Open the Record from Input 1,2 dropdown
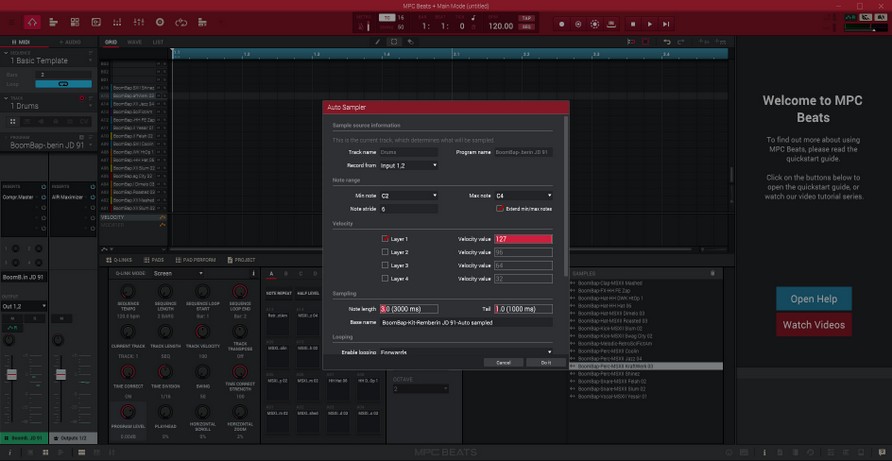Viewport: 892px width, 461px height. tap(409, 165)
